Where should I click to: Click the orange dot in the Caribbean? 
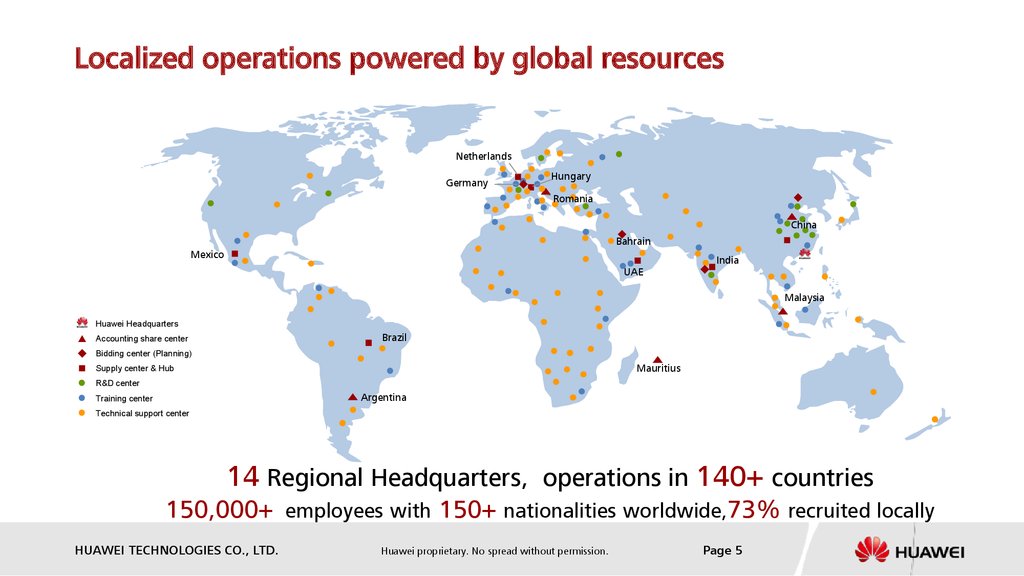(x=311, y=263)
